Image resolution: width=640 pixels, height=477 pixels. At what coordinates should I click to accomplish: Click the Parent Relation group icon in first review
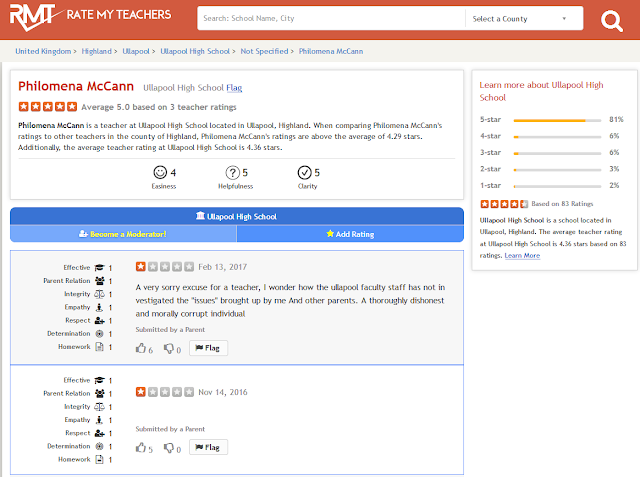point(100,281)
